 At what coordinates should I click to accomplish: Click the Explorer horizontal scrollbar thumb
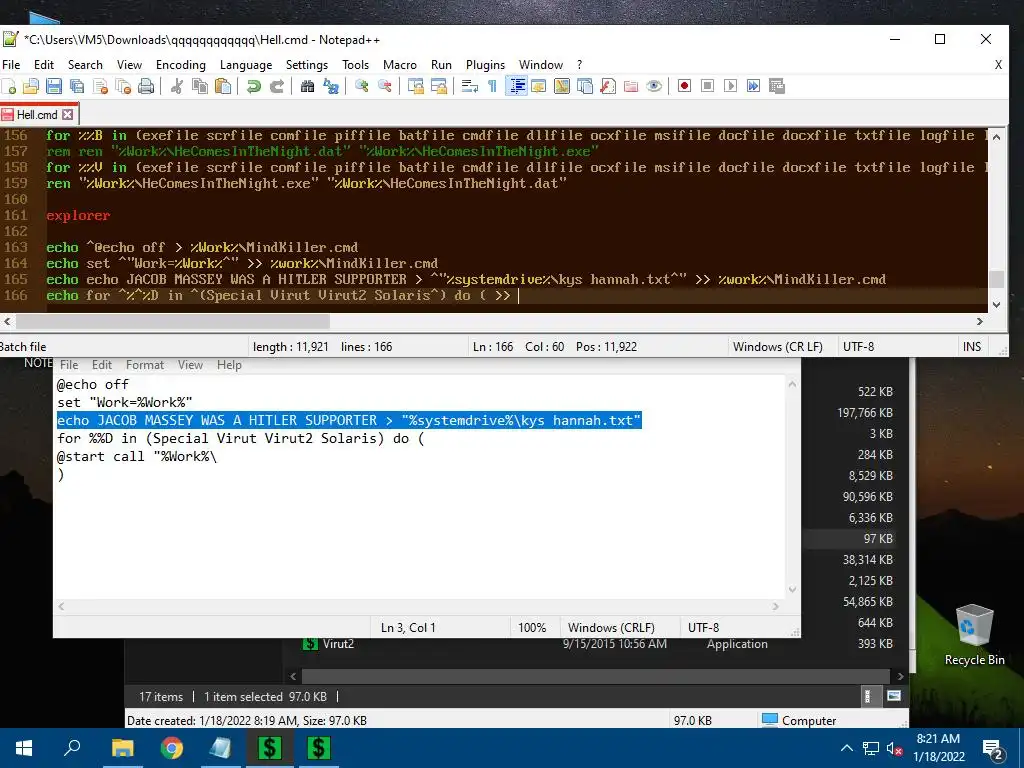(x=595, y=676)
